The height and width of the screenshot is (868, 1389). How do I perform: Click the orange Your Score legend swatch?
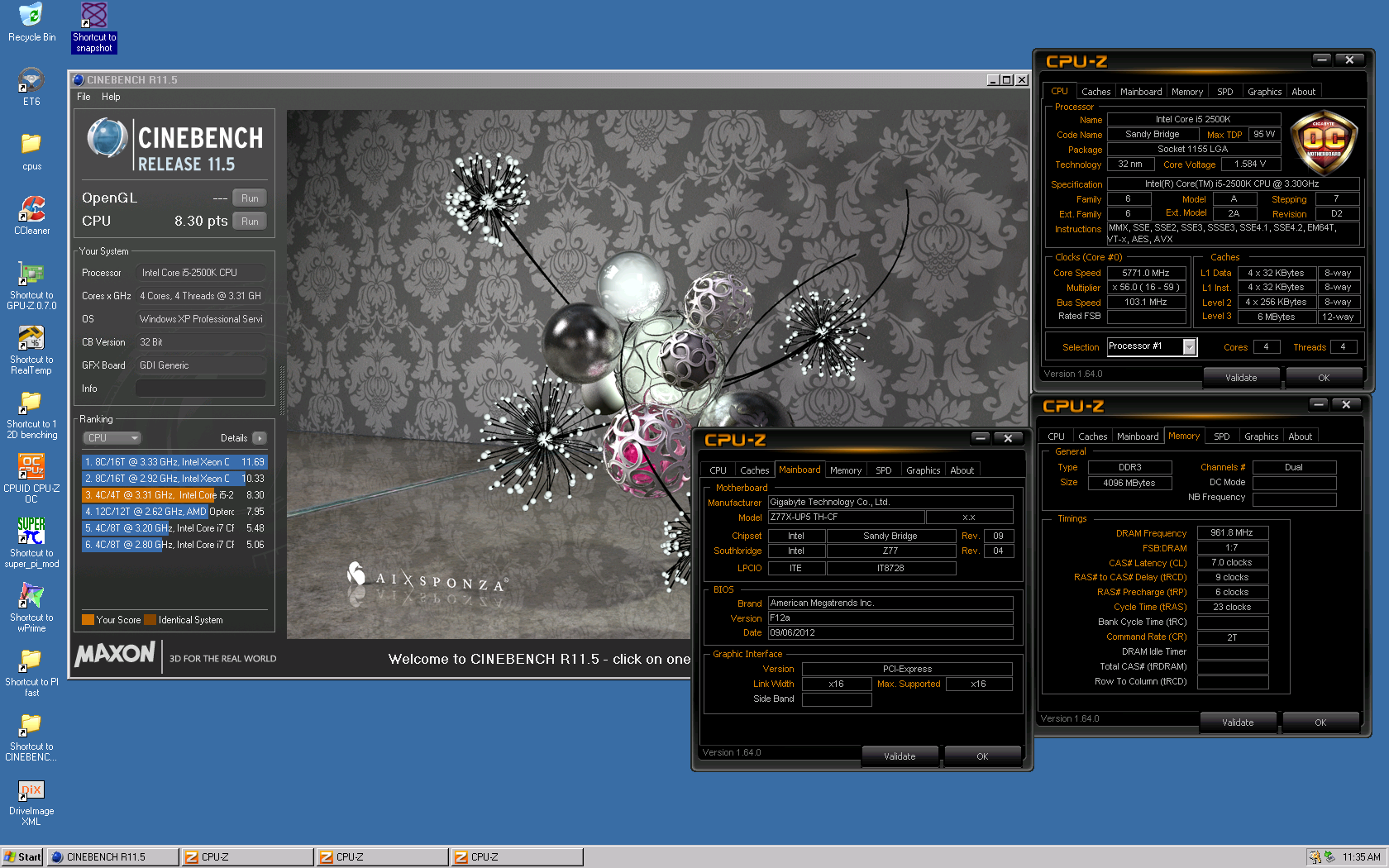(x=88, y=620)
